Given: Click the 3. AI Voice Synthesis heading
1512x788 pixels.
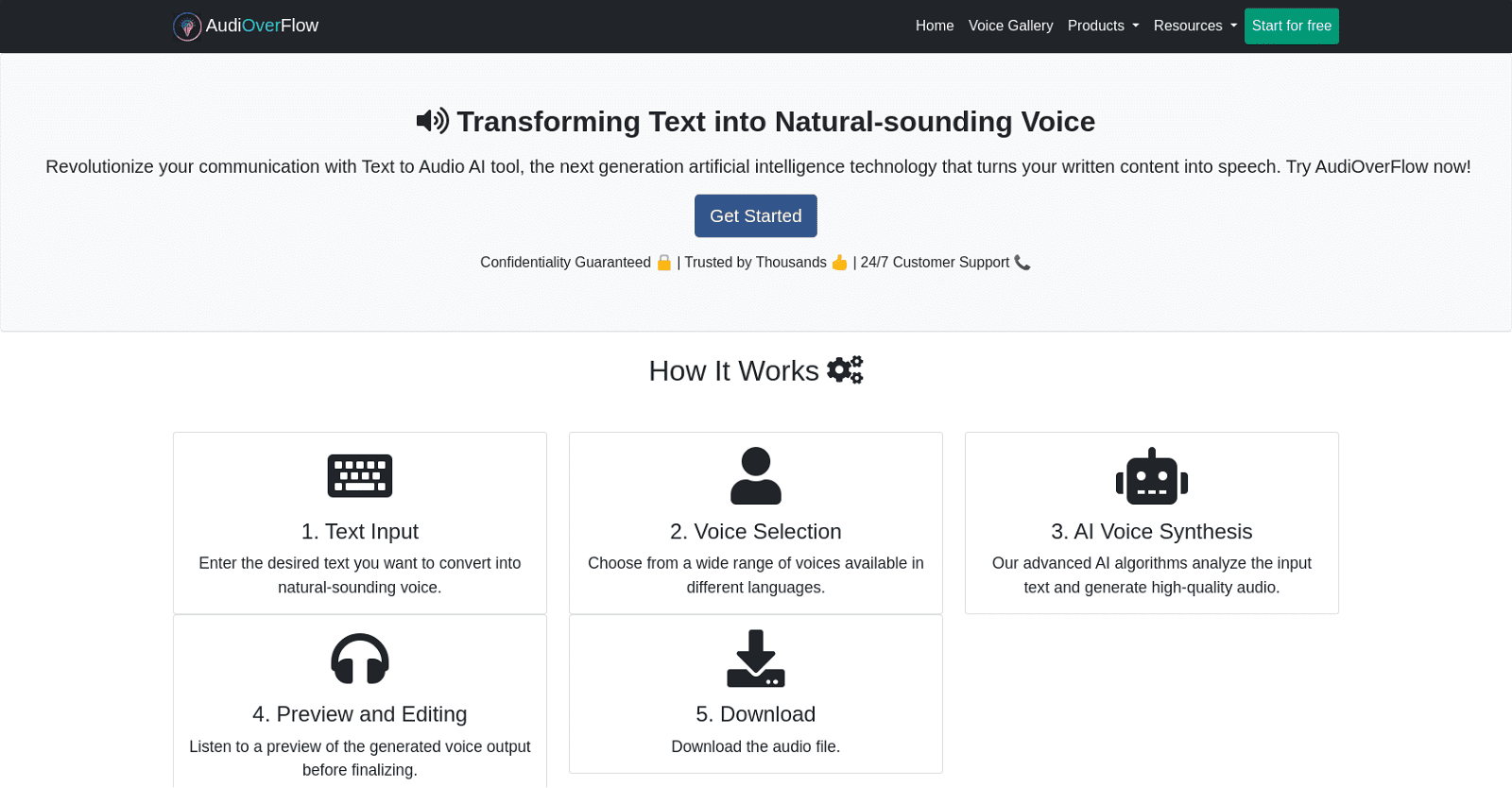Looking at the screenshot, I should click(x=1151, y=532).
